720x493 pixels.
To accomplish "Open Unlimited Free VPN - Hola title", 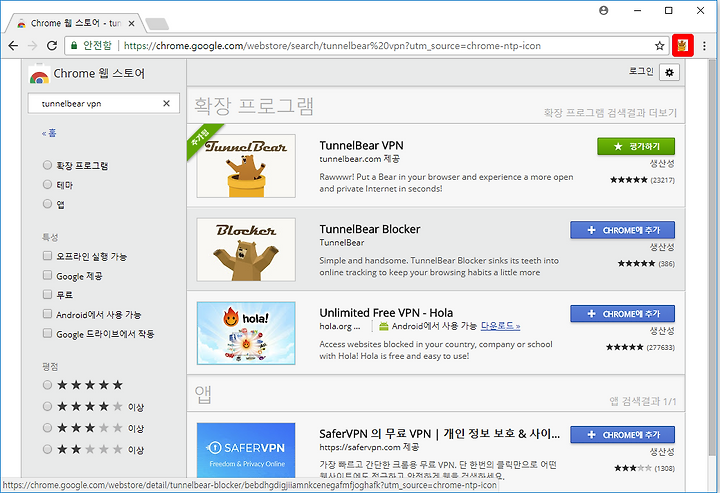I will click(x=386, y=313).
